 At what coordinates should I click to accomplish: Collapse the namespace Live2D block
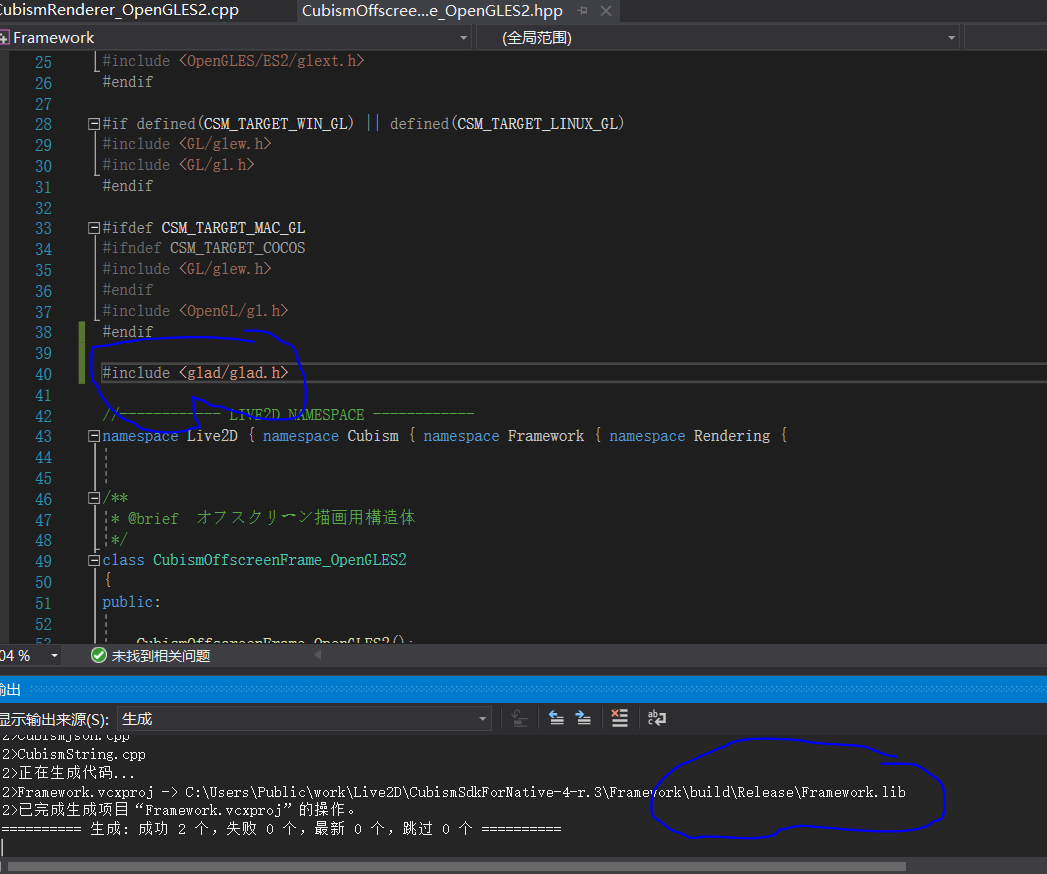pyautogui.click(x=94, y=436)
